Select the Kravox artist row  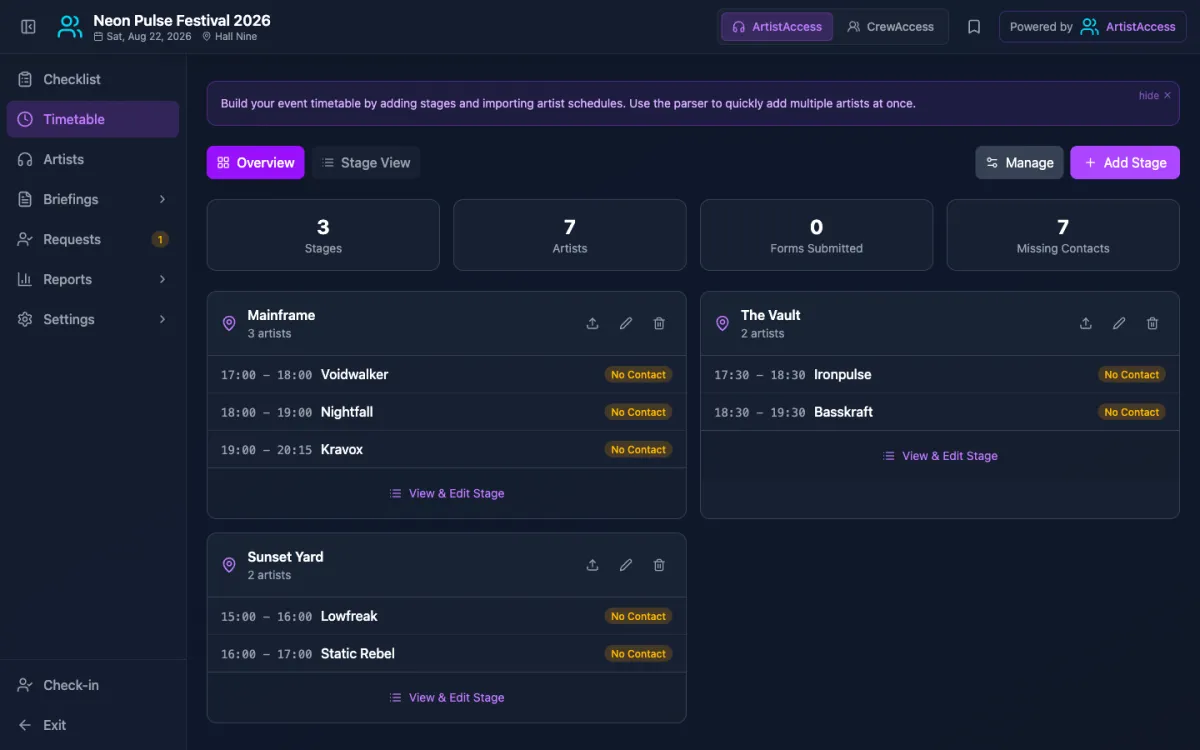tap(446, 450)
